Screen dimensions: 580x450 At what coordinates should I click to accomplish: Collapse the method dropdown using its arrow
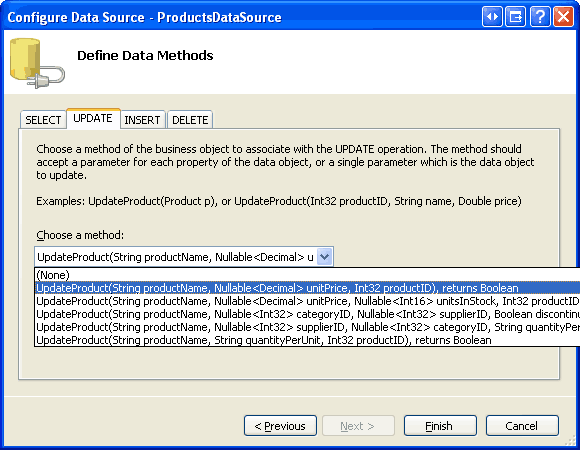(x=325, y=257)
